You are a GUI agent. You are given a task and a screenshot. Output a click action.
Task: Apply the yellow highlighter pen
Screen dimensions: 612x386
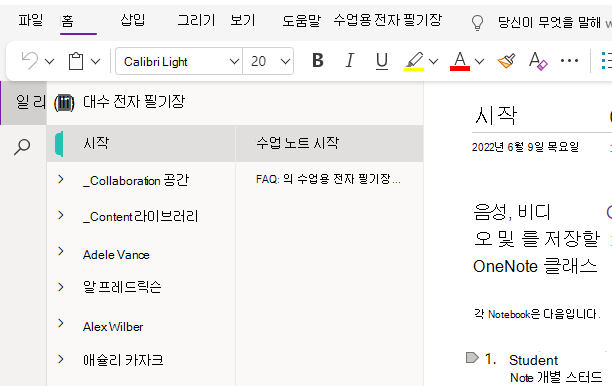point(414,61)
